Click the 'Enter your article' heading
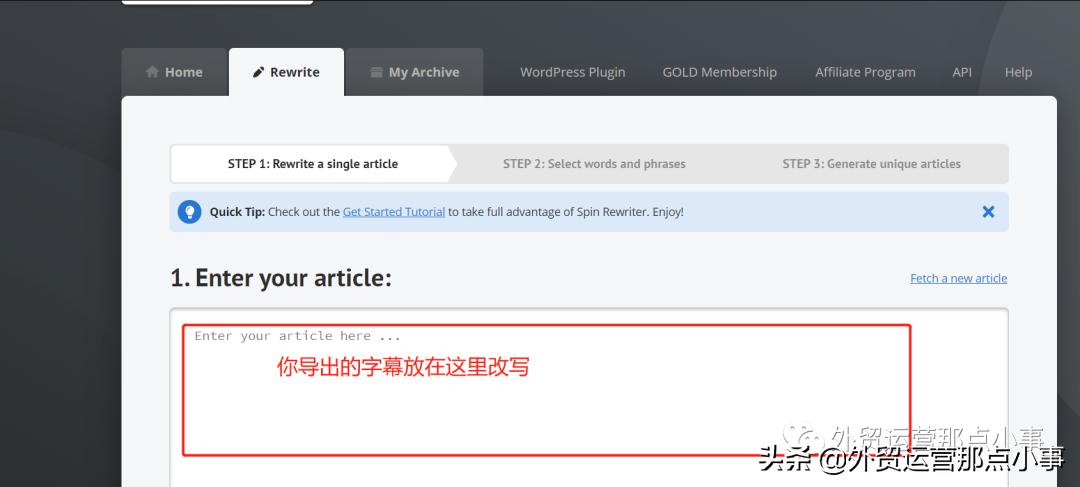 281,278
